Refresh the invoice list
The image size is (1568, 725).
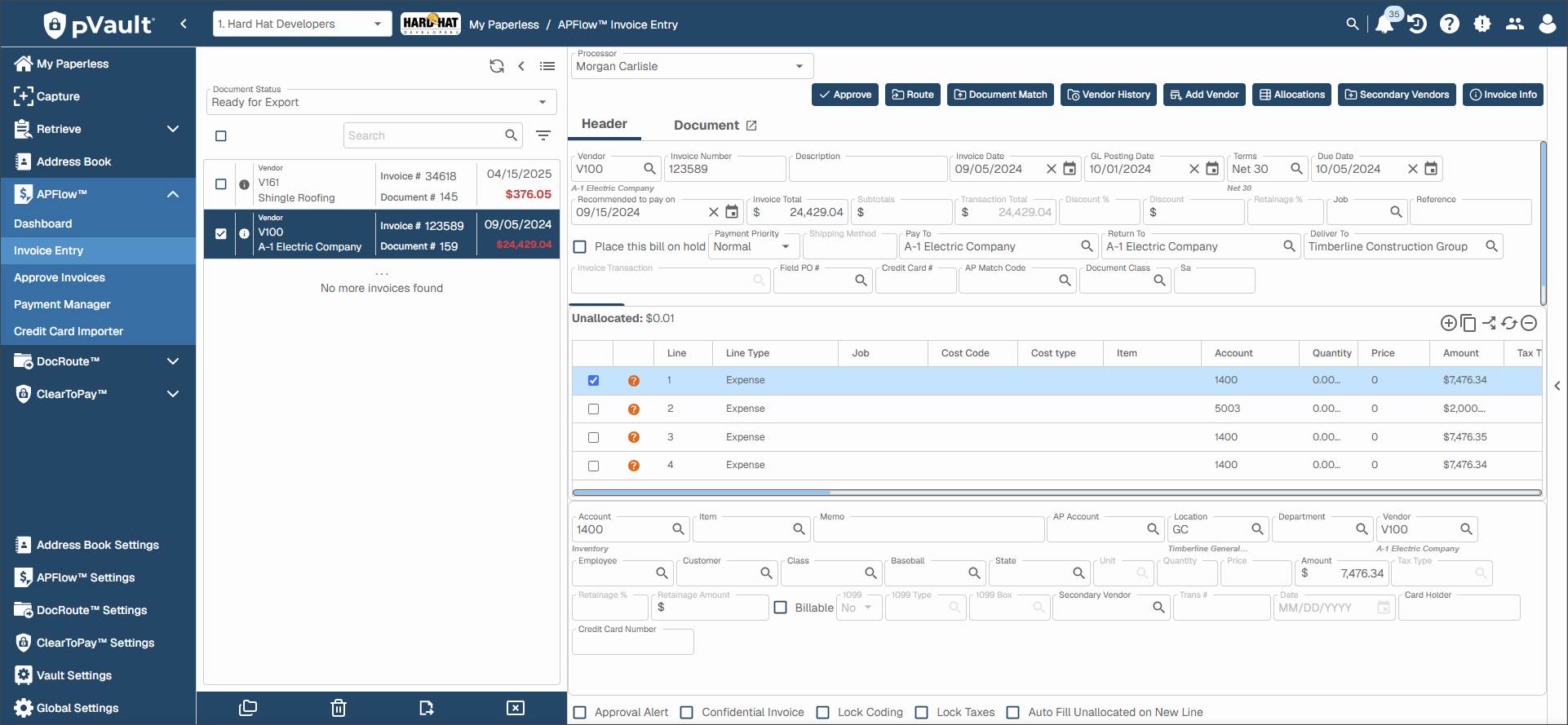click(x=497, y=66)
